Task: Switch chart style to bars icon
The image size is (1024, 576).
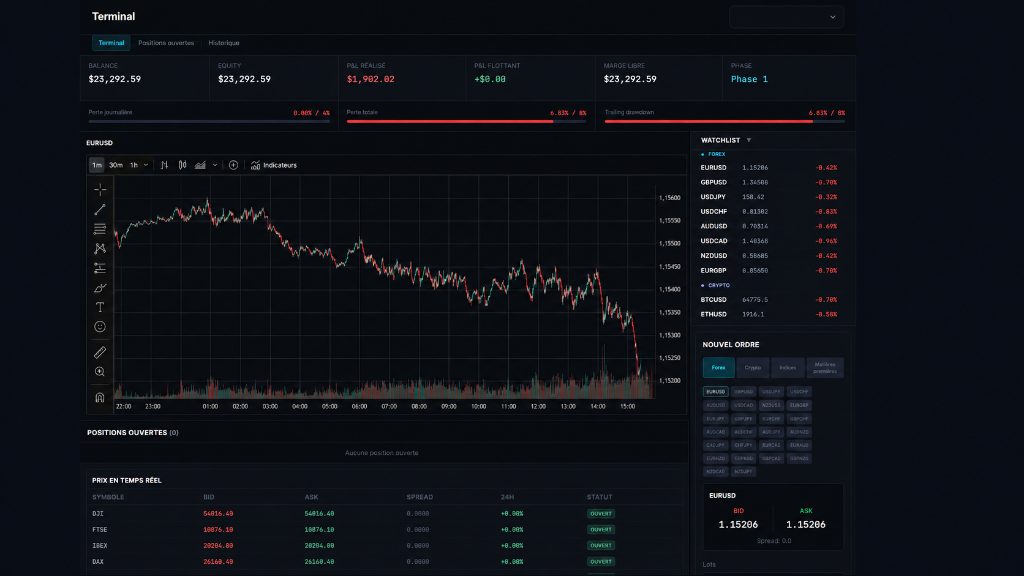Action: 165,165
